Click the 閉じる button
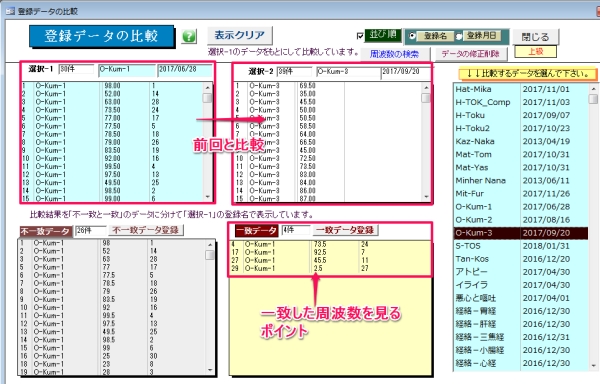 [x=535, y=37]
